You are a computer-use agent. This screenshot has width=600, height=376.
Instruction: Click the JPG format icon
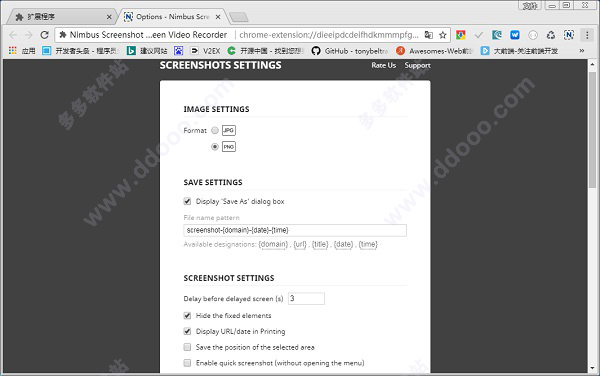[x=229, y=130]
